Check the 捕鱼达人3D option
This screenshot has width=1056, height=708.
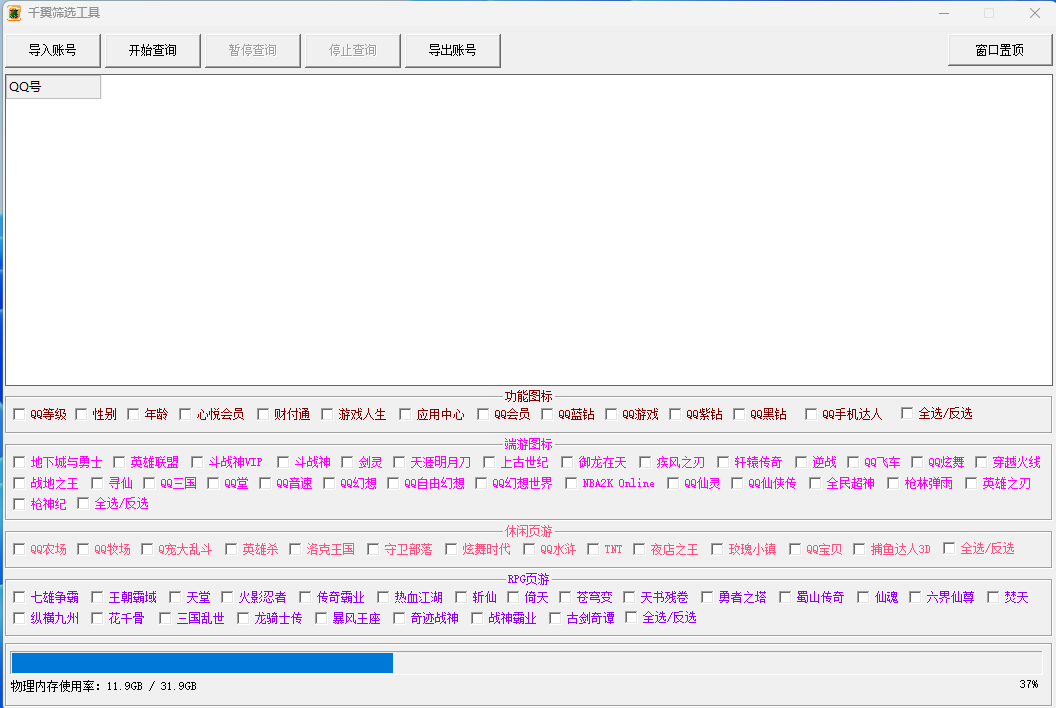(860, 549)
